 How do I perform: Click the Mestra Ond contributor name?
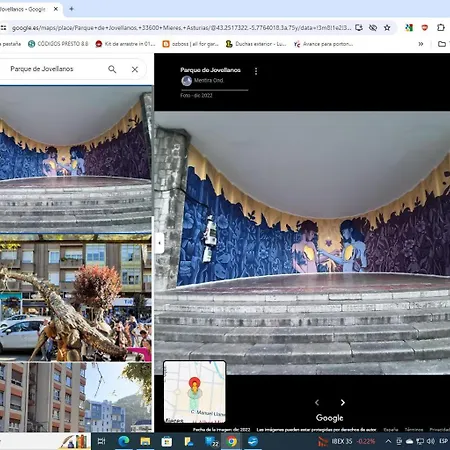208,80
